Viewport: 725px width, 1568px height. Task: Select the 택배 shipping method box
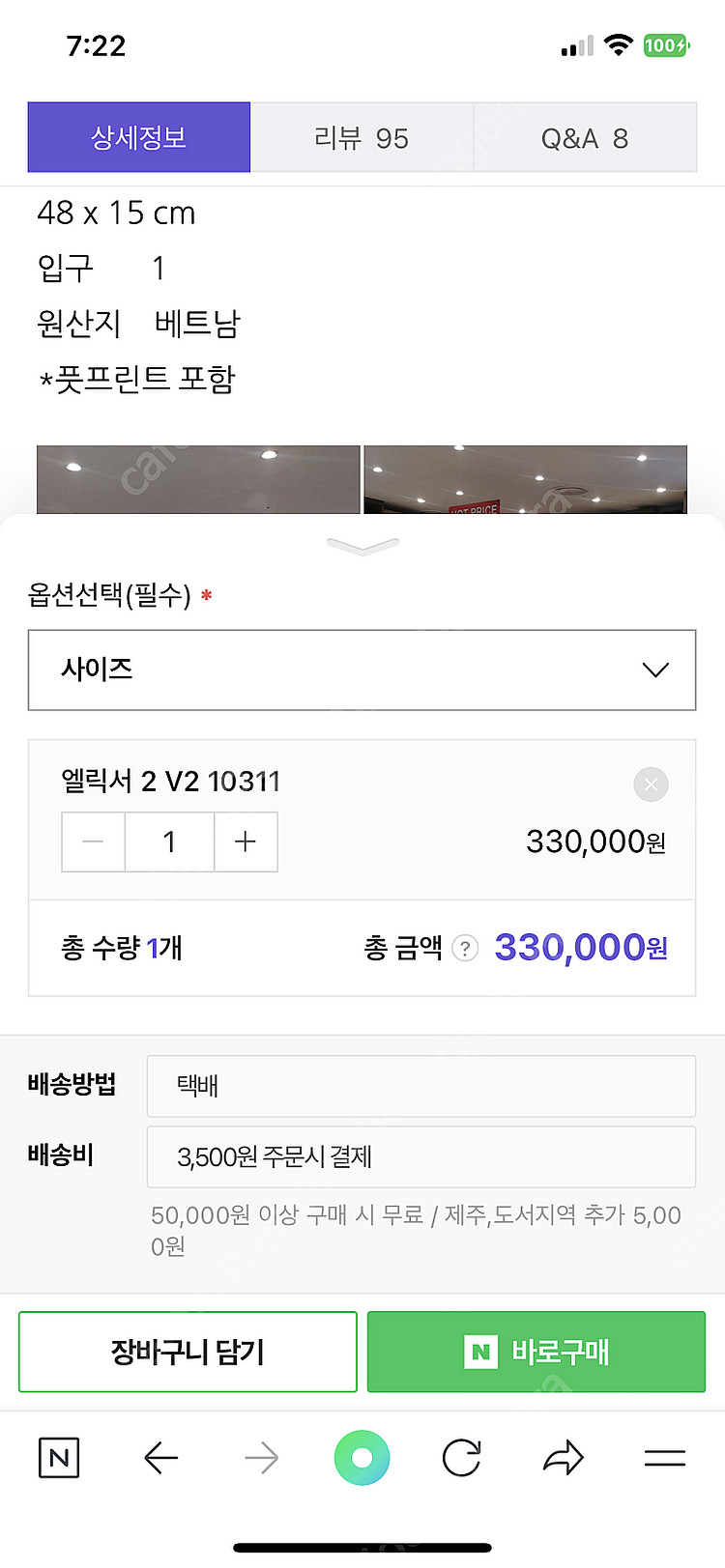coord(420,1086)
